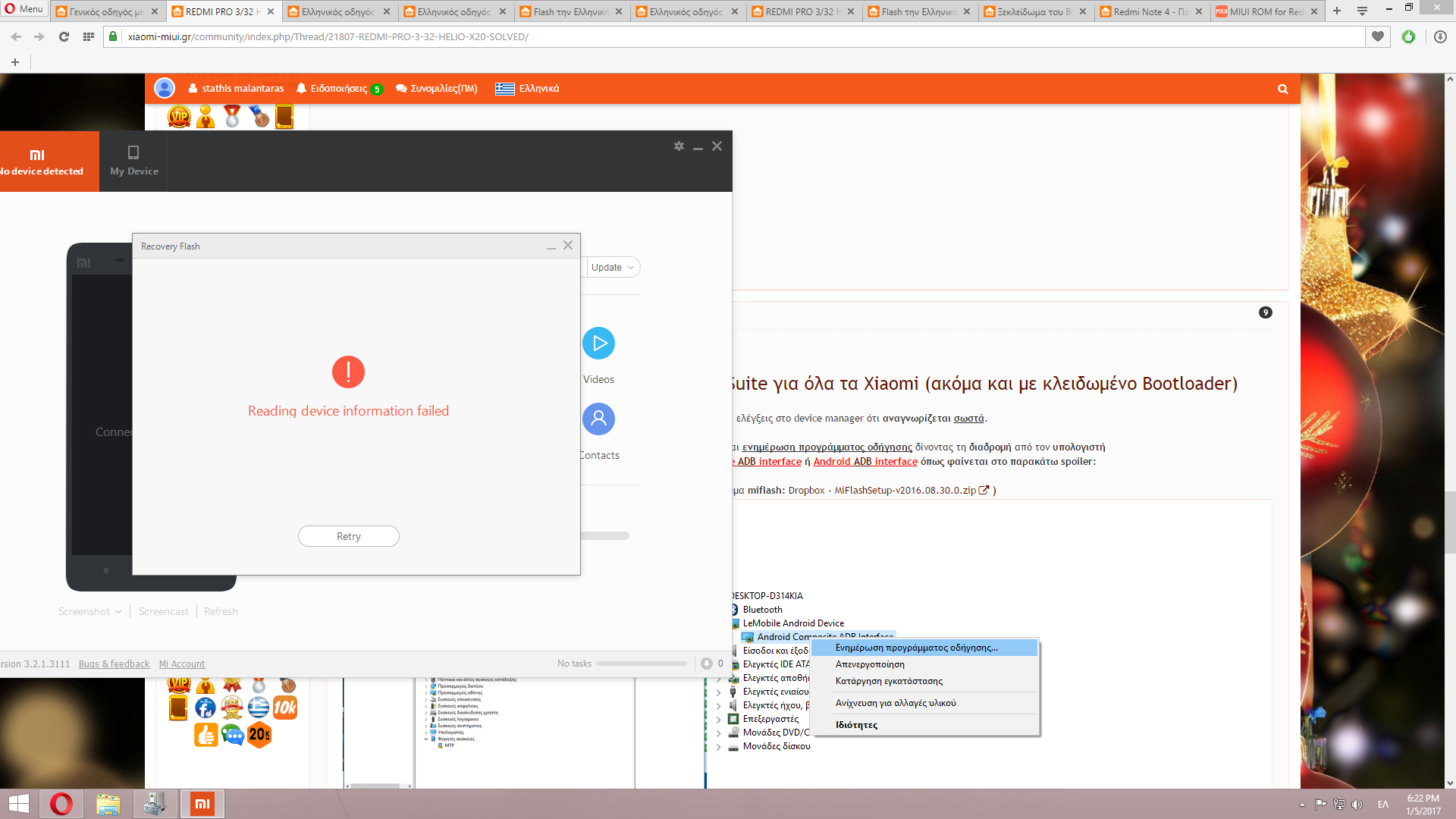This screenshot has width=1456, height=819.
Task: Reload the page in Opera
Action: coord(64,36)
